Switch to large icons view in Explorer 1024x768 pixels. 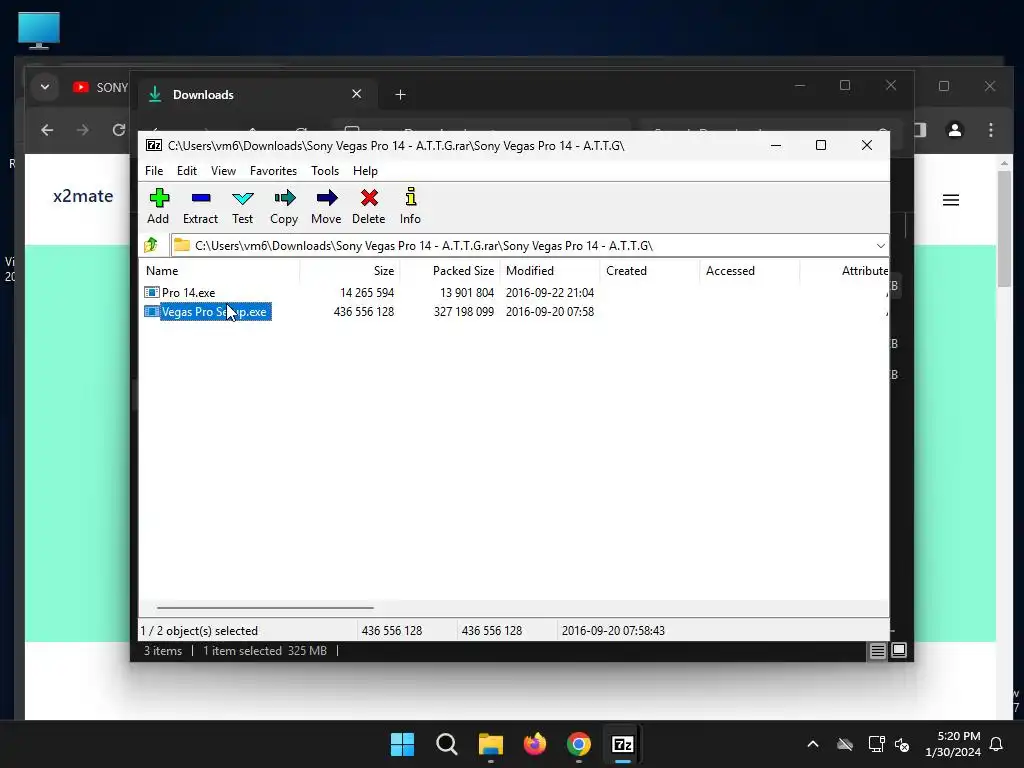point(899,650)
